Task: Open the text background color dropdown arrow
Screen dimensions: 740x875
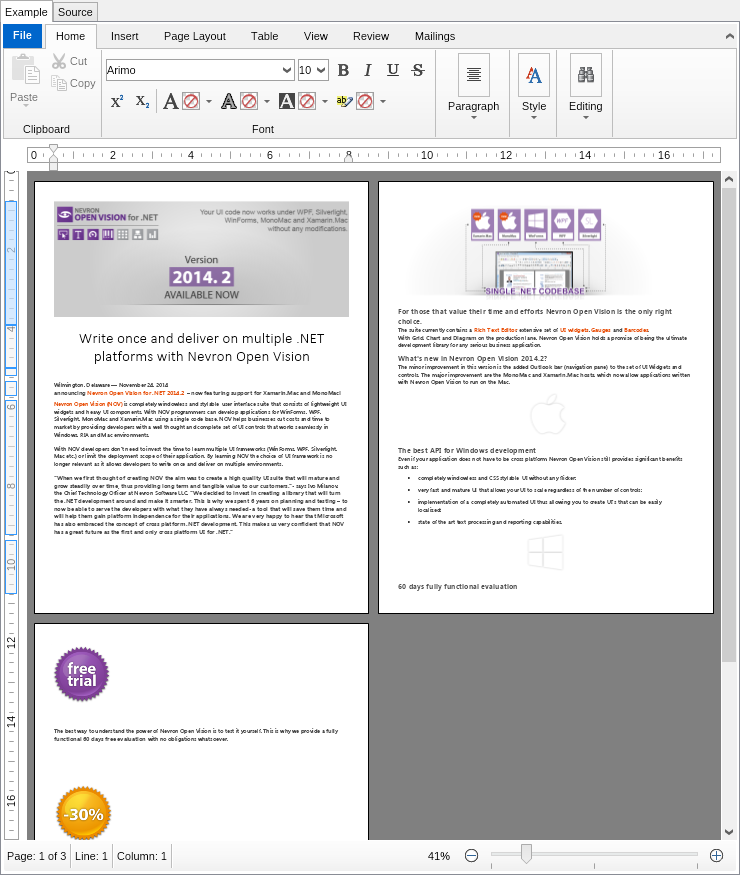Action: click(x=325, y=102)
